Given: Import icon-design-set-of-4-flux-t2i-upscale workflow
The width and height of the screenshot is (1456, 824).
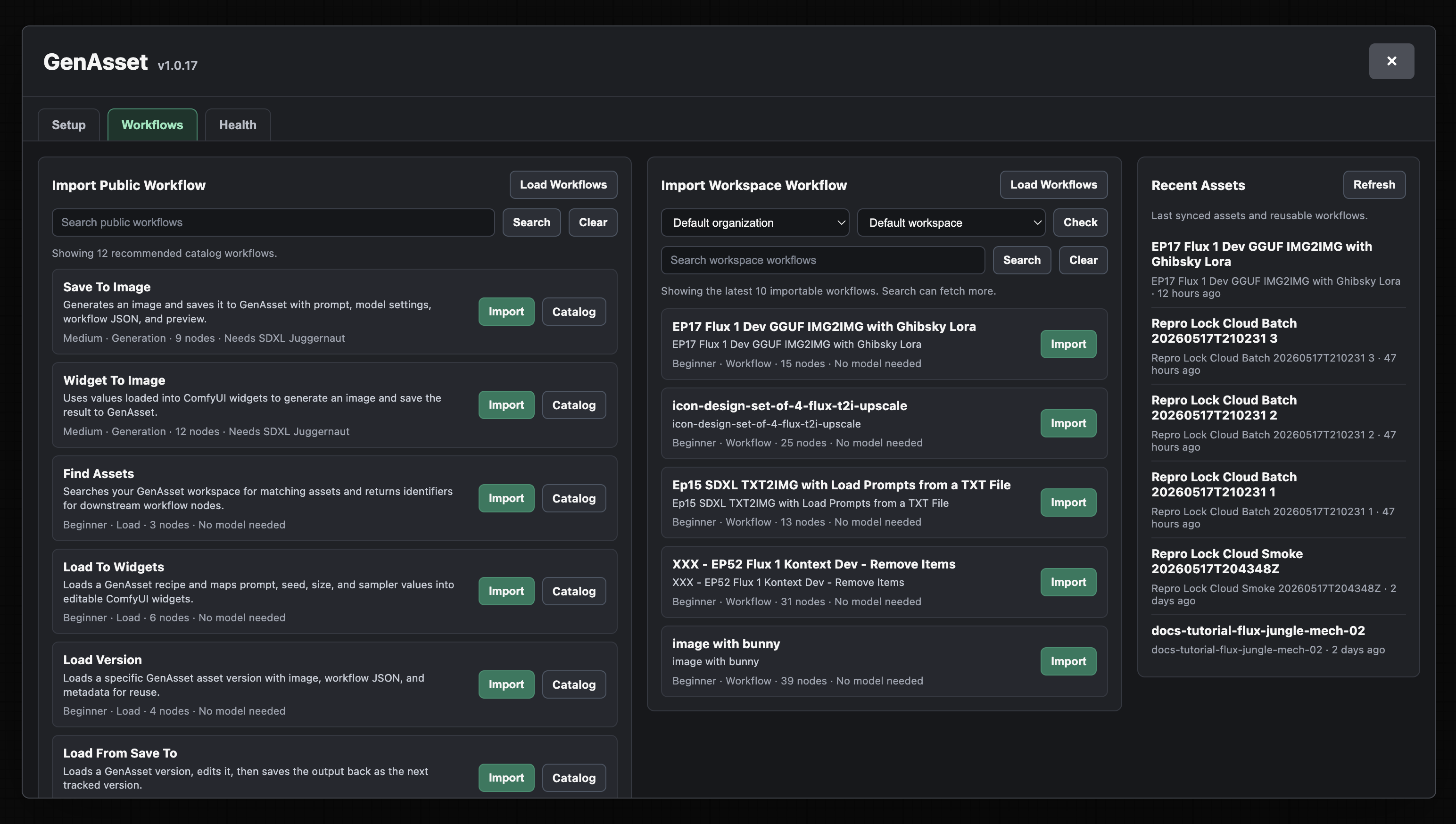Looking at the screenshot, I should click(x=1068, y=423).
